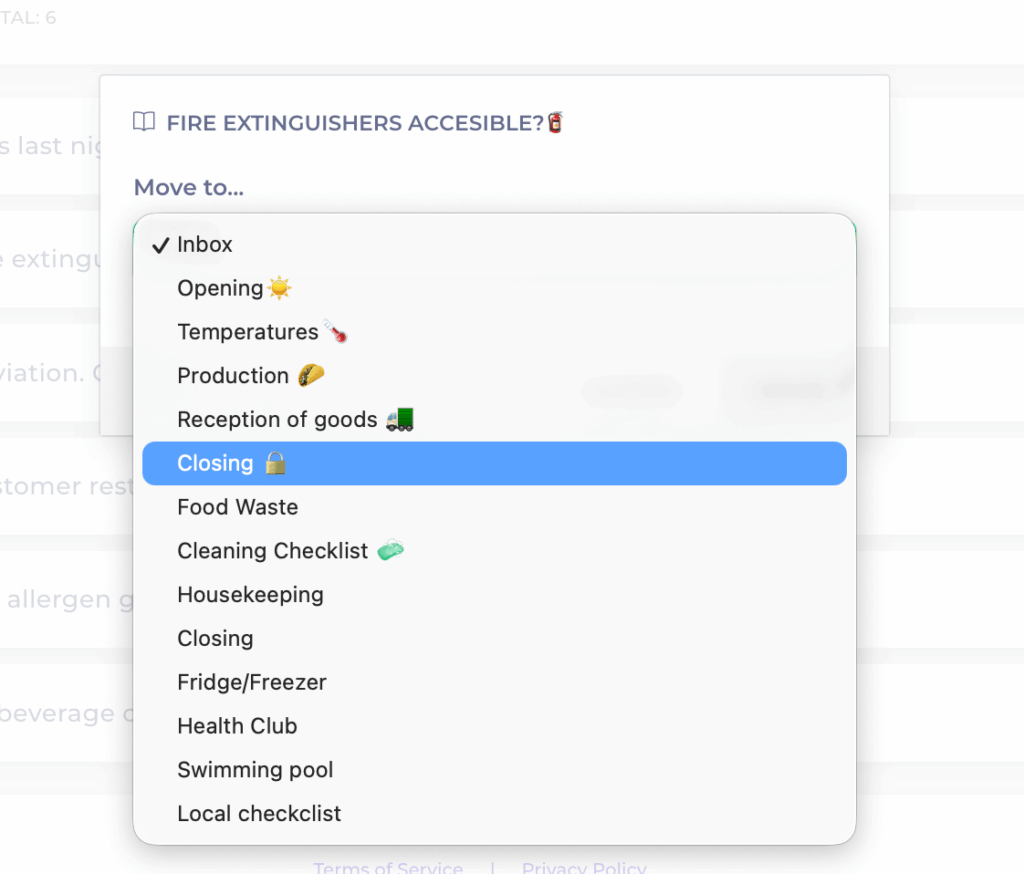
Task: Select Fridge/Freezer option
Action: coord(252,683)
